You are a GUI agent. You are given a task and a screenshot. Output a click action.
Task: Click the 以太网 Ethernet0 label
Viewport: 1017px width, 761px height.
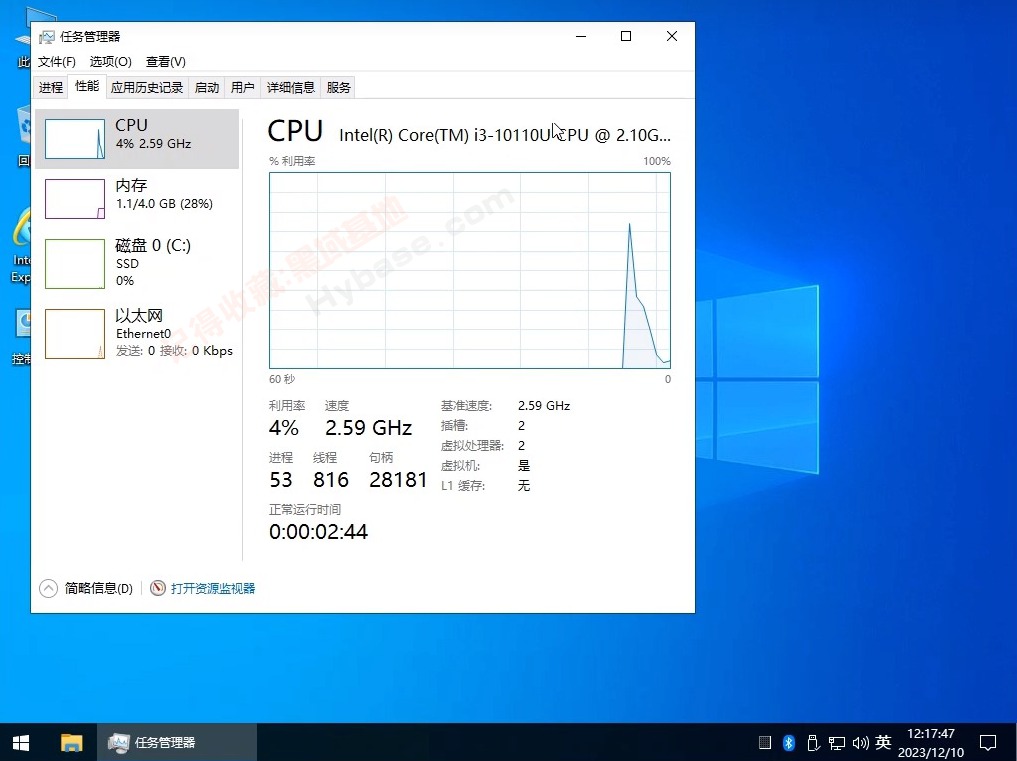coord(143,324)
